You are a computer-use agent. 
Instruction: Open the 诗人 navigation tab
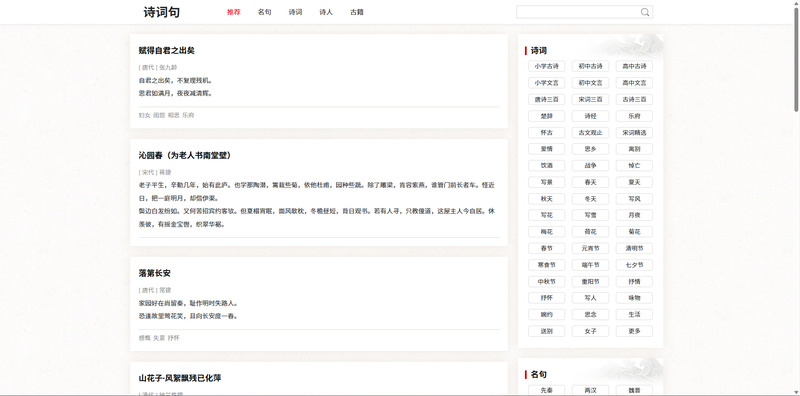[x=326, y=12]
